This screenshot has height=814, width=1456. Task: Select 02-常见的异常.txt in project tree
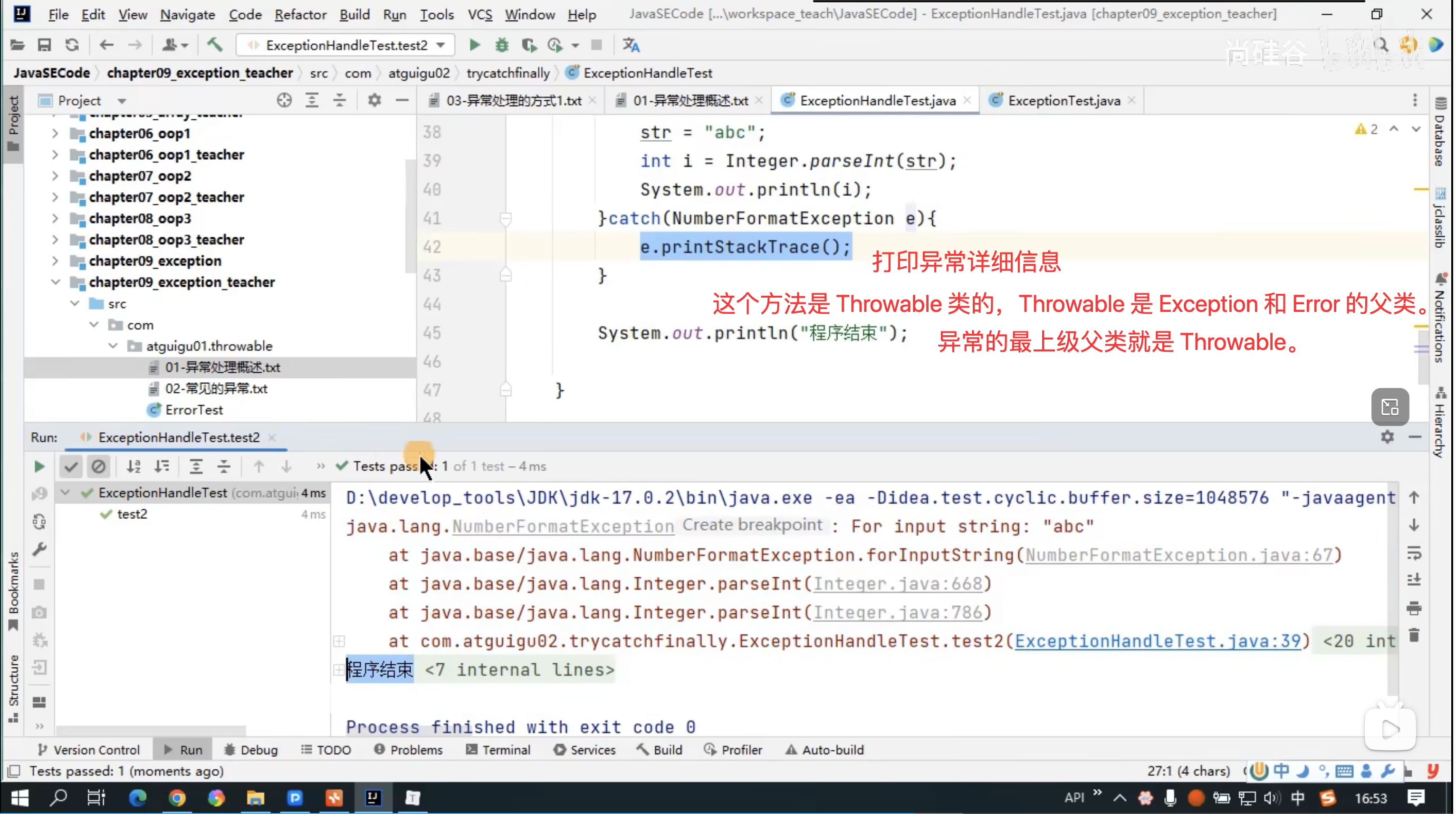216,389
